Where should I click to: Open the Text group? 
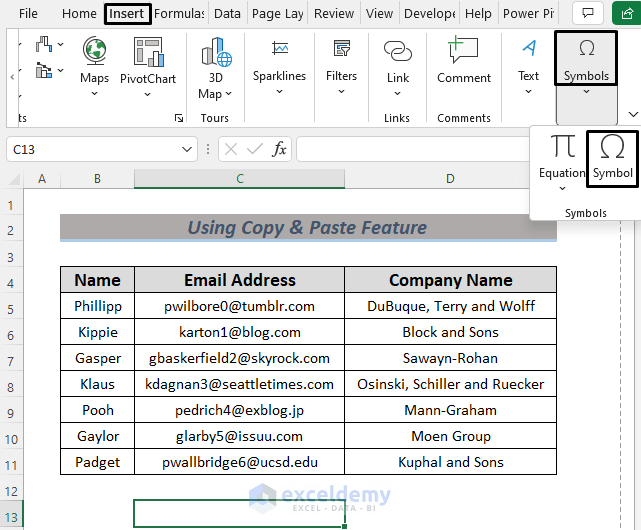[529, 67]
